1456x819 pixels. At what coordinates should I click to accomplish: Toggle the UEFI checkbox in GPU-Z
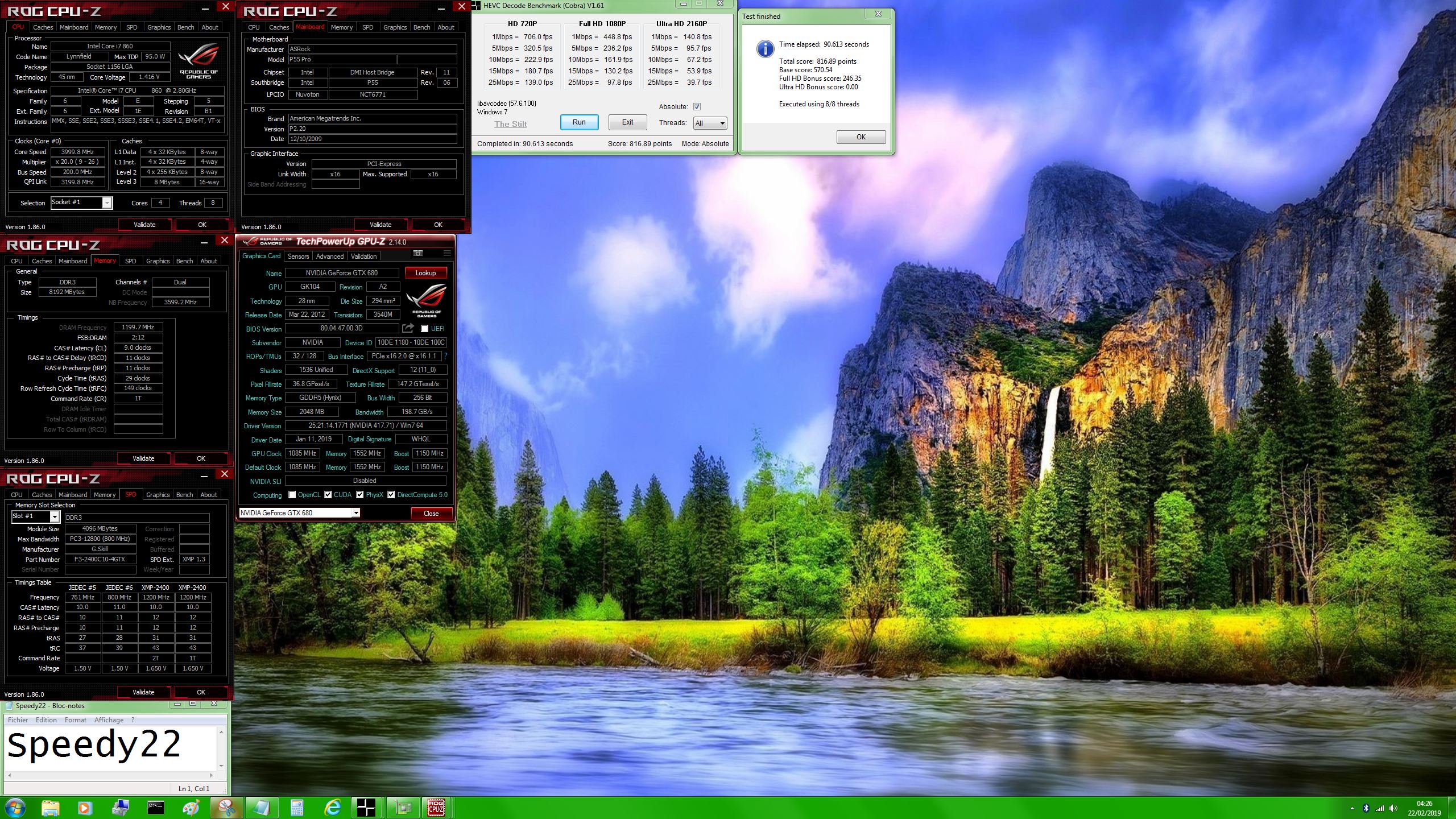pyautogui.click(x=424, y=329)
